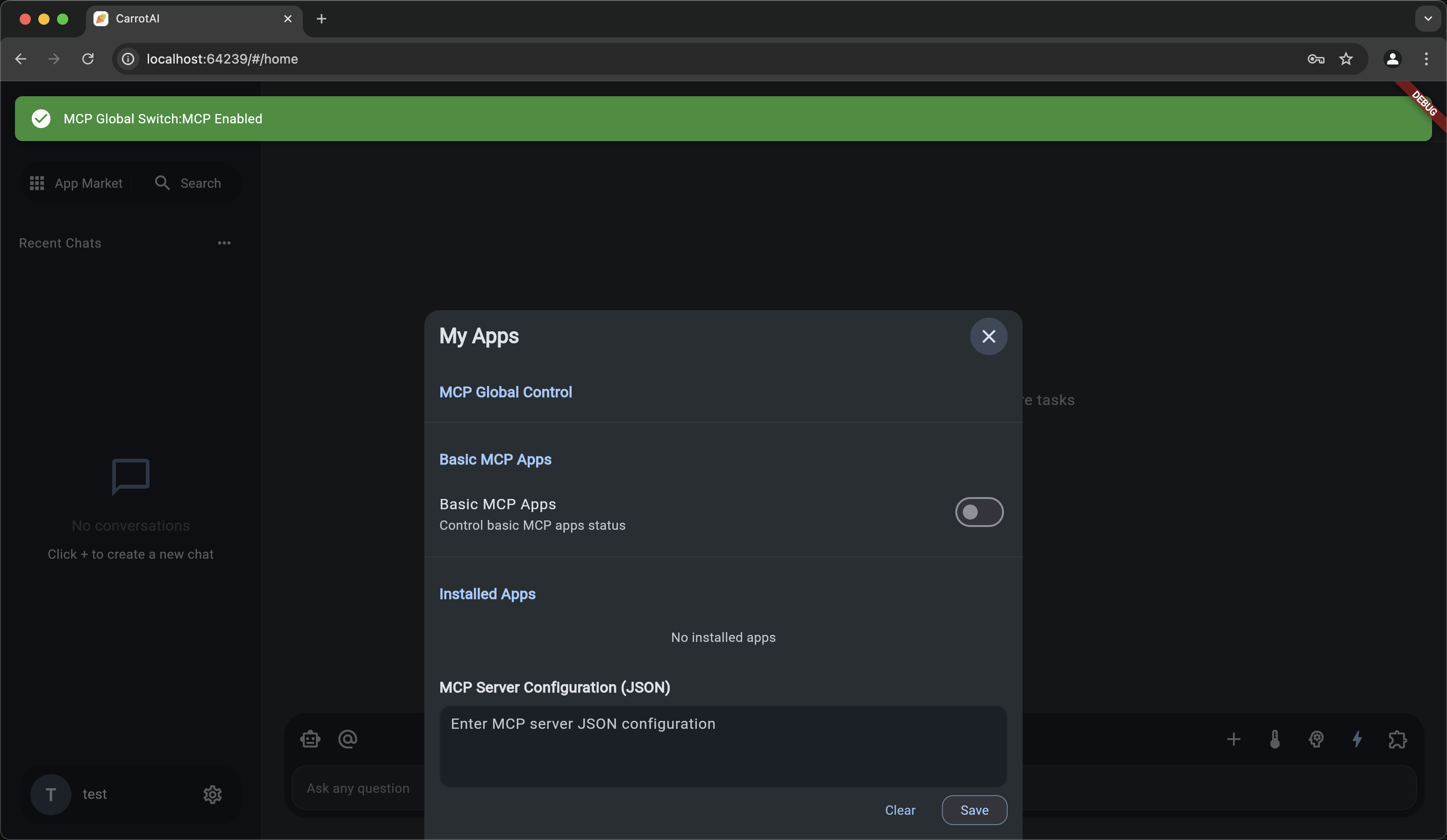Viewport: 1447px width, 840px height.
Task: Click the user avatar labeled T
Action: click(50, 794)
